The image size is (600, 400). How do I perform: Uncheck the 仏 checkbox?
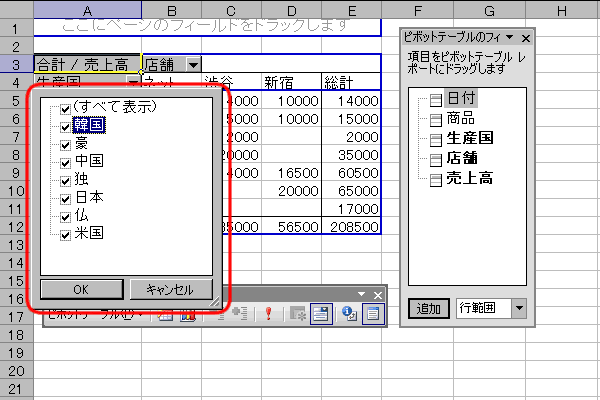click(x=65, y=217)
